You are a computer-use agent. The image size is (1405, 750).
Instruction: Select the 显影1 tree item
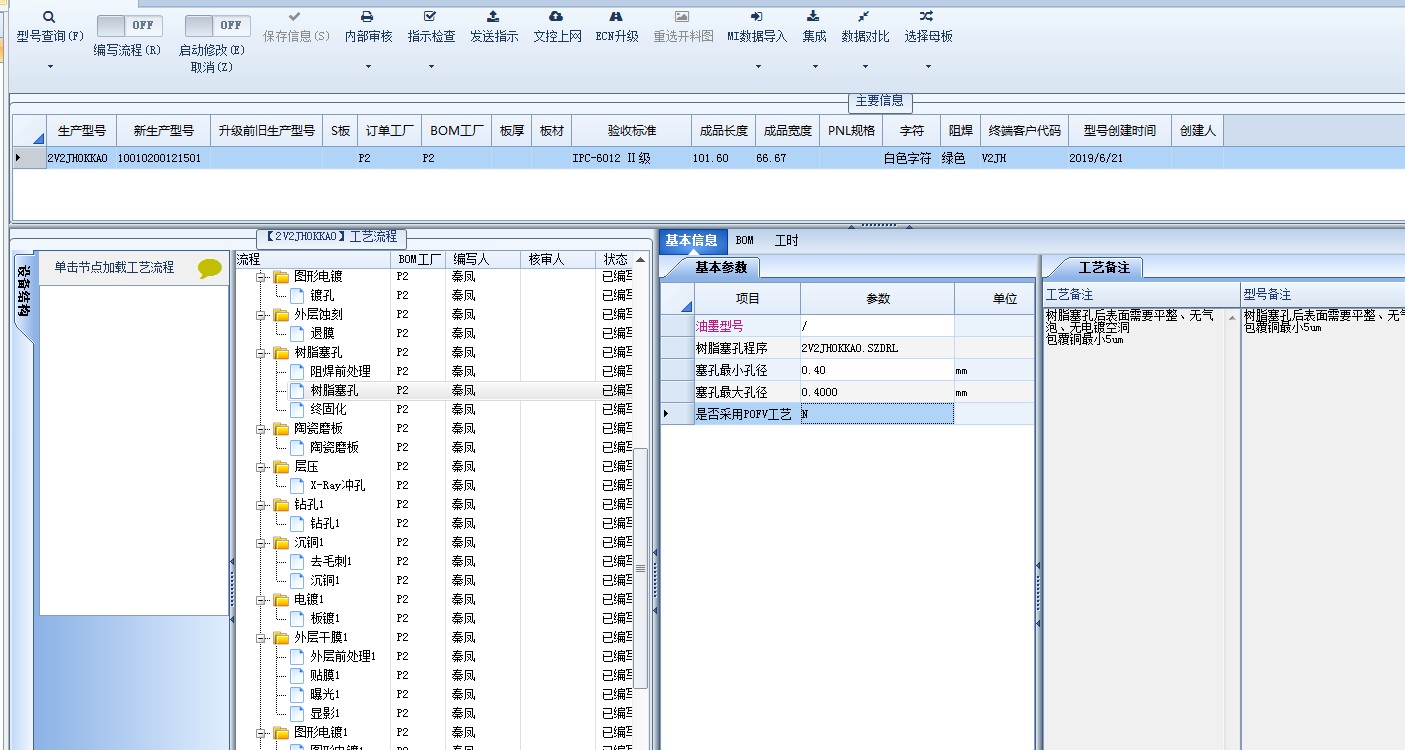click(x=325, y=713)
